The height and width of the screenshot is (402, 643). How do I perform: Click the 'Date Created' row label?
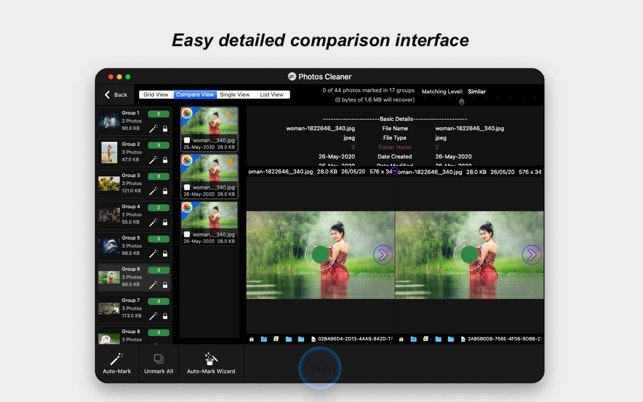click(x=394, y=157)
